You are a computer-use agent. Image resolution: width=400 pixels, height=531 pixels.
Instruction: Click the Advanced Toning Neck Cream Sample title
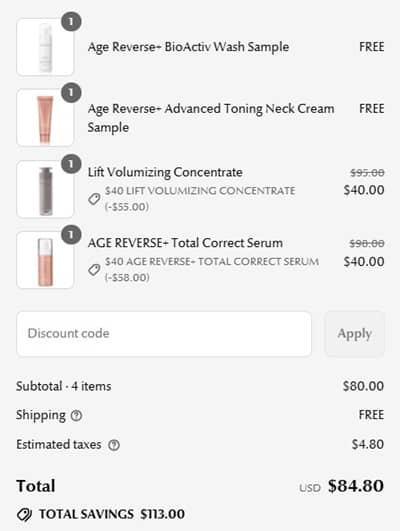[x=211, y=118]
